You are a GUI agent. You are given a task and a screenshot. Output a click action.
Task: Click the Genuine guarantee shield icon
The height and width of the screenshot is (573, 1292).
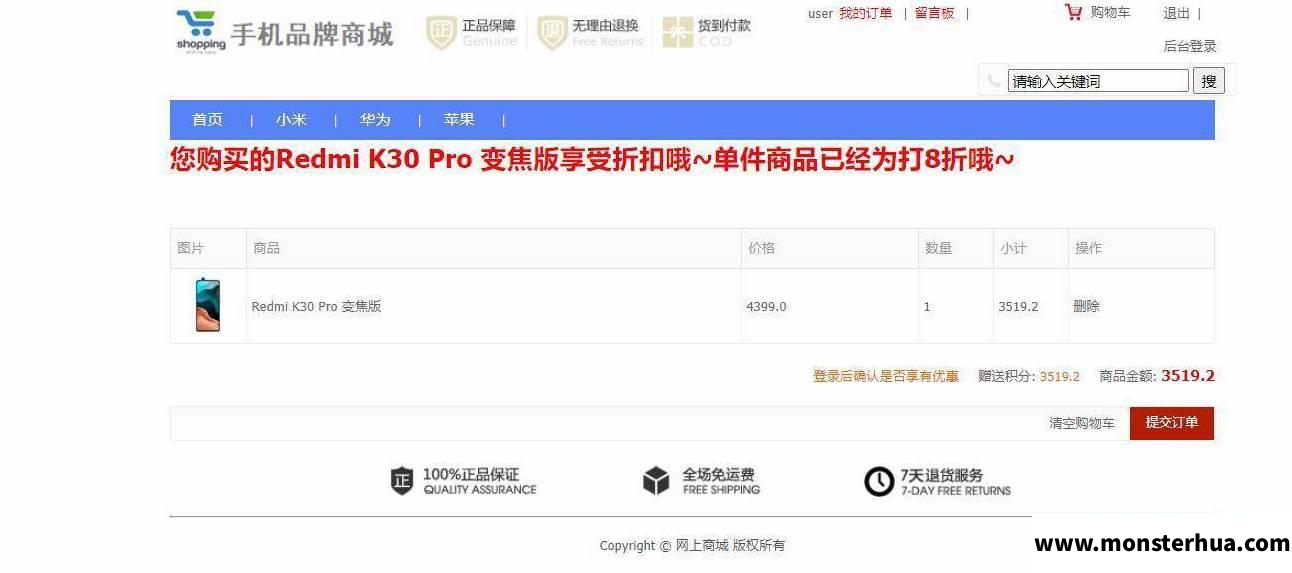[x=441, y=33]
